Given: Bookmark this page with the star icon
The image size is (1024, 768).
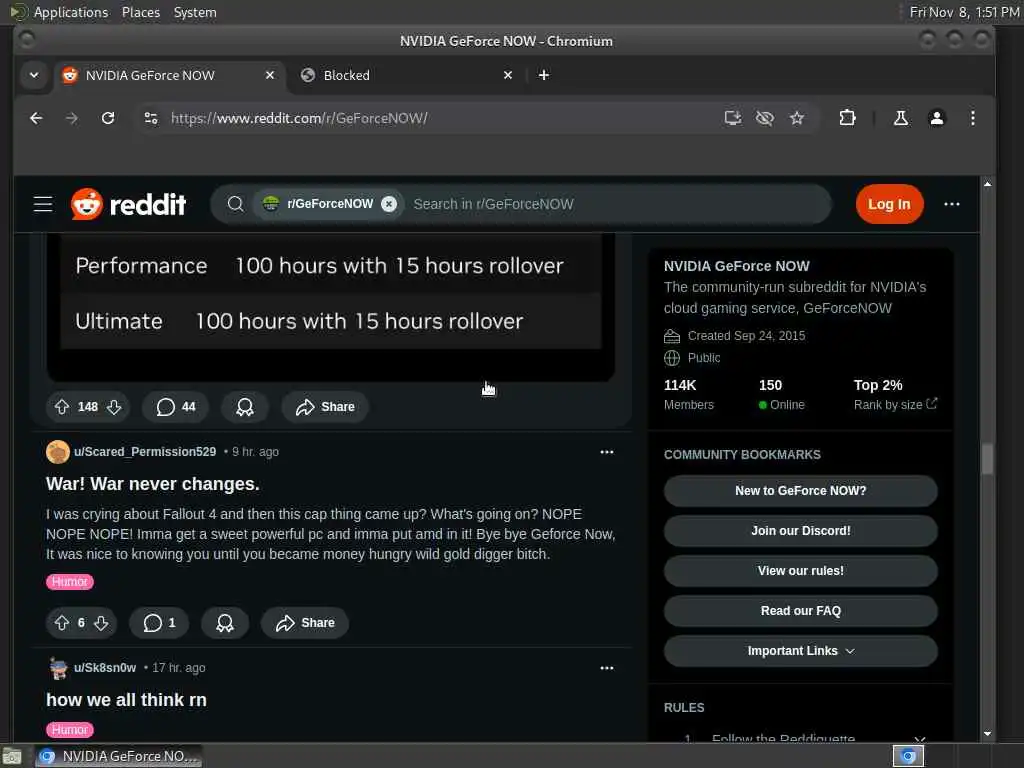Looking at the screenshot, I should [797, 118].
